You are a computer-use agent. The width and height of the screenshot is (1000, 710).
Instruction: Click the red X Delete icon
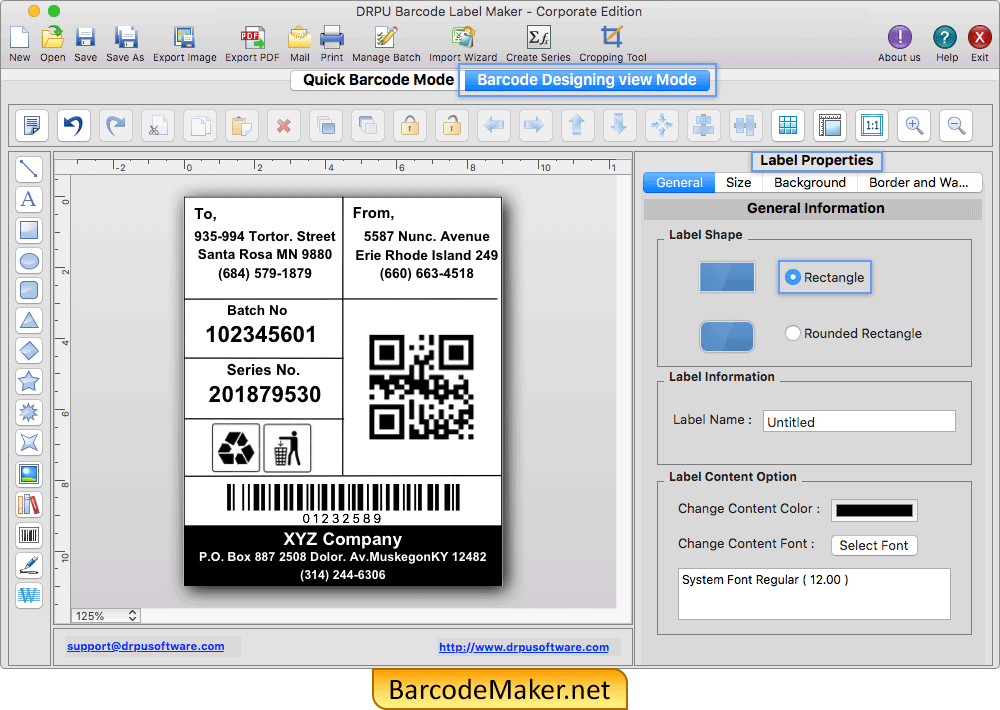[x=284, y=125]
